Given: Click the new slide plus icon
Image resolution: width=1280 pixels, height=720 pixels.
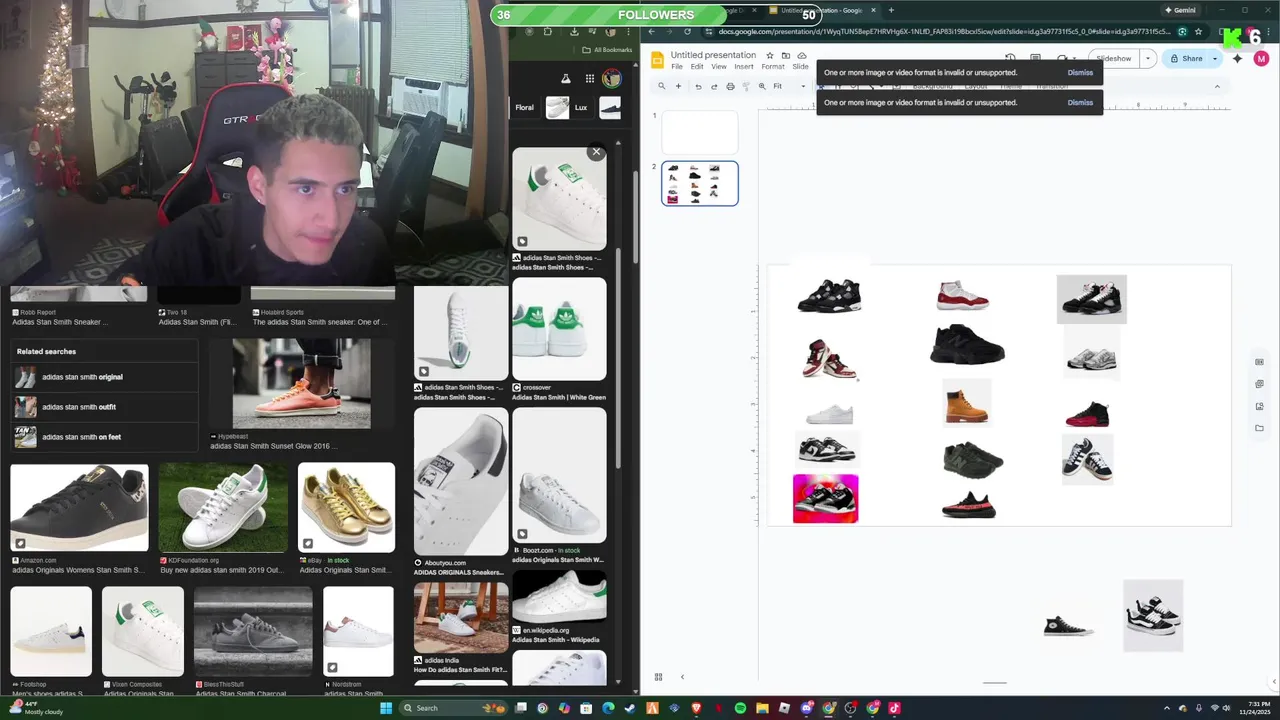Looking at the screenshot, I should coord(678,87).
